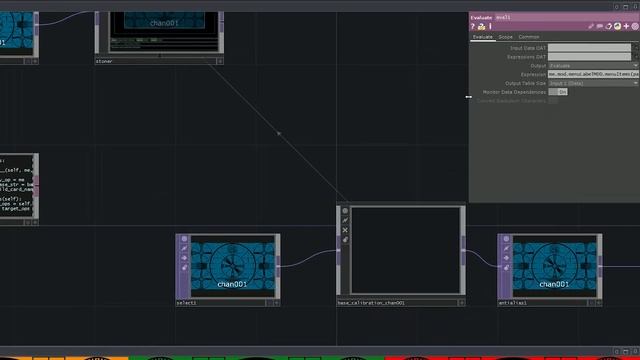
Task: Click the input connector of base_calibration_chan001
Action: click(338, 250)
